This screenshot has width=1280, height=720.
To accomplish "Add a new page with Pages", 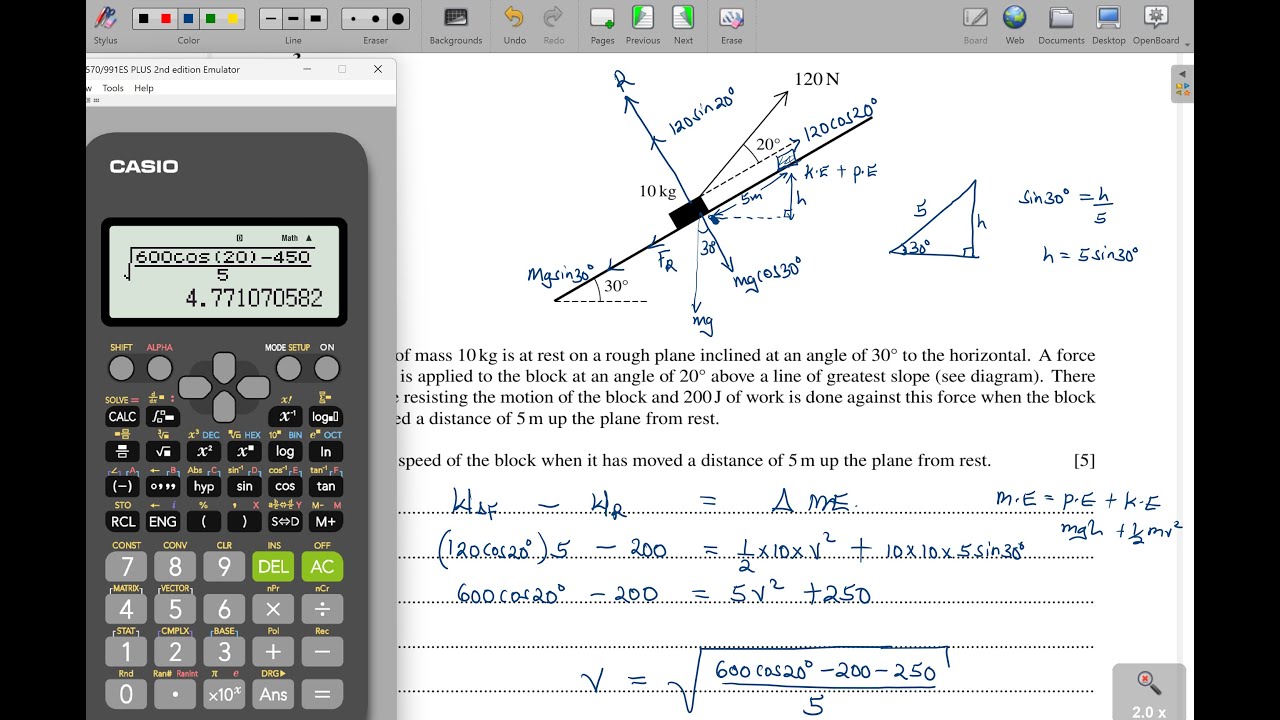I will 602,25.
